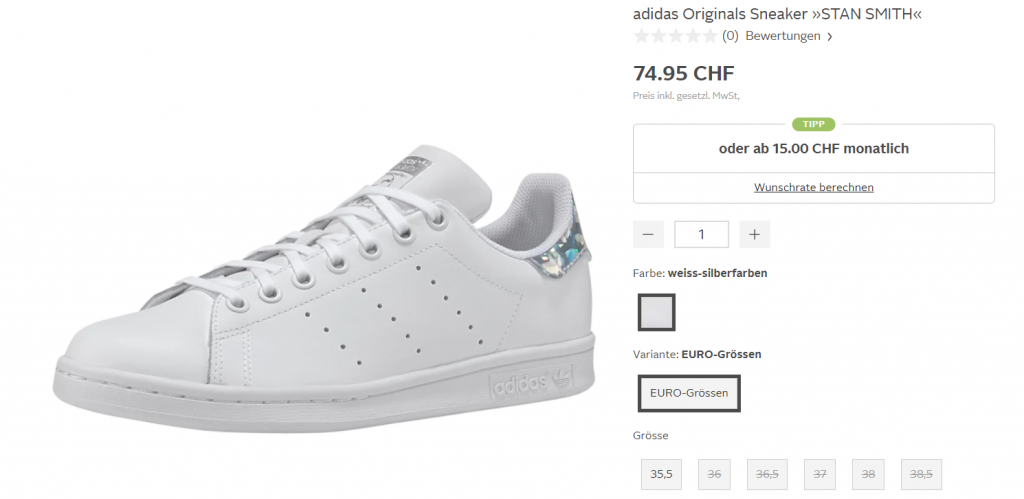Viewport: 1024px width, 499px height.
Task: Click the plus quantity button
Action: point(754,234)
